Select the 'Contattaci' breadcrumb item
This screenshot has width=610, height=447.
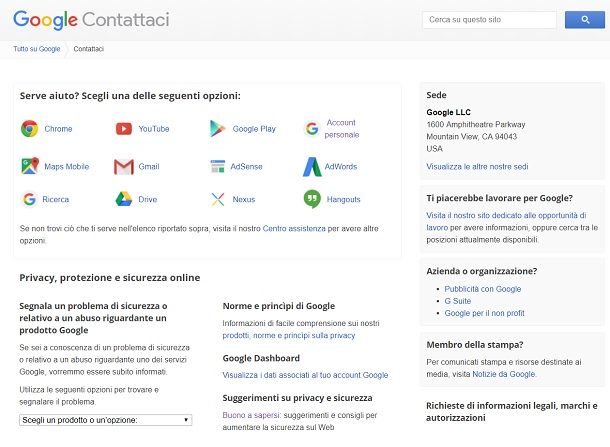88,49
